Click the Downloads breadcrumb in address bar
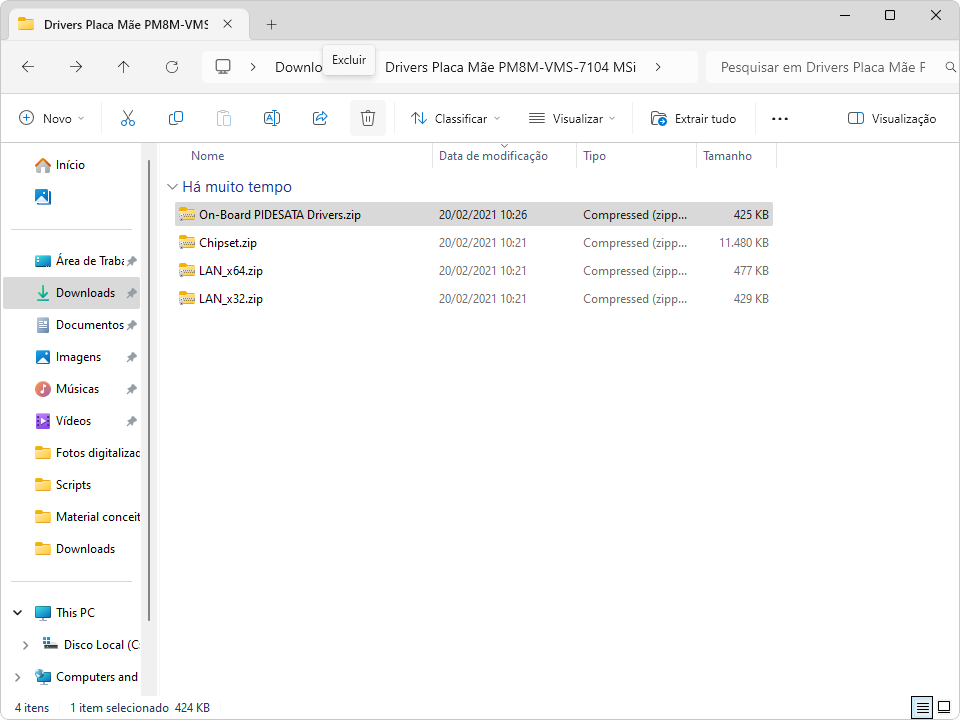960x720 pixels. point(299,67)
